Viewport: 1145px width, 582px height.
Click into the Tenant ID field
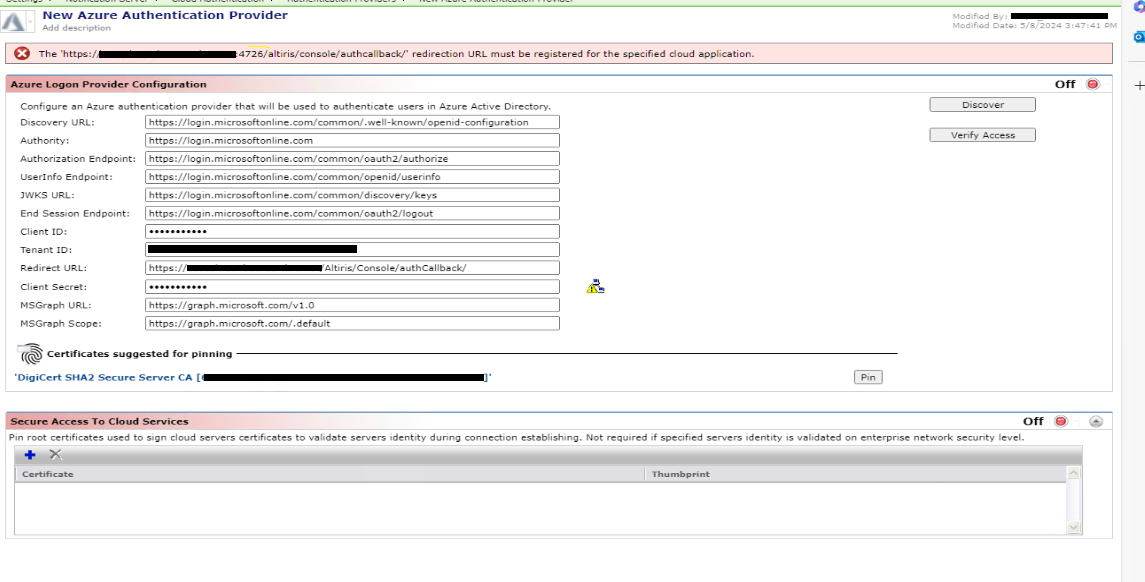click(x=352, y=250)
